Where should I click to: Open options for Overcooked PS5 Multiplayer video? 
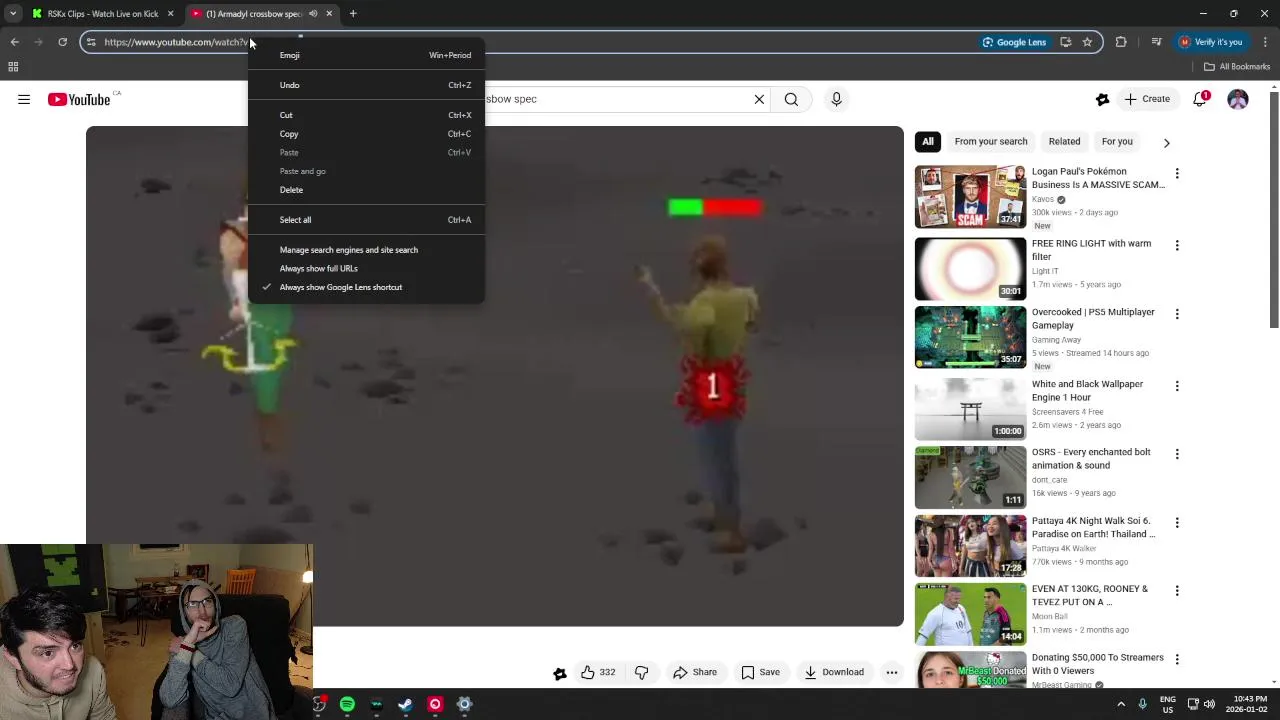(1177, 314)
